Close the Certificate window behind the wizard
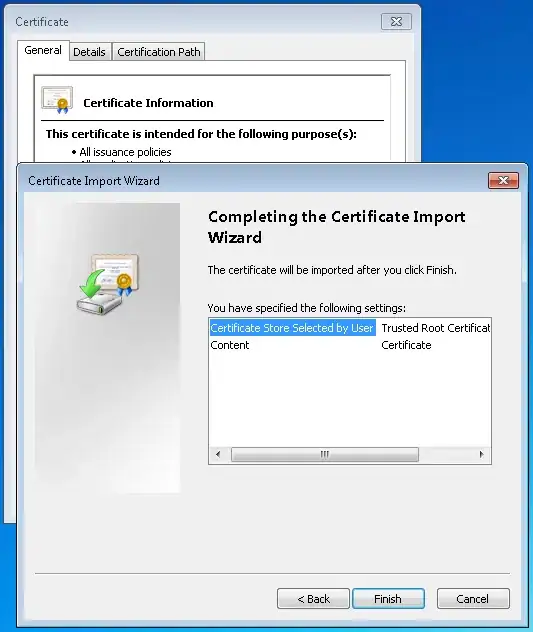Viewport: 533px width, 632px height. [x=396, y=21]
